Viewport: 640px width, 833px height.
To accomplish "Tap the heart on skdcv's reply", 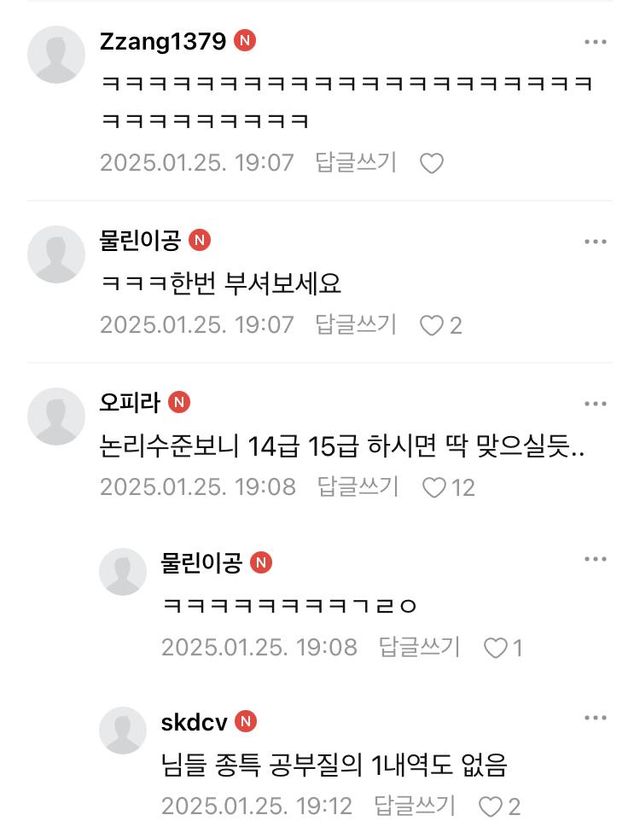I will coord(490,807).
